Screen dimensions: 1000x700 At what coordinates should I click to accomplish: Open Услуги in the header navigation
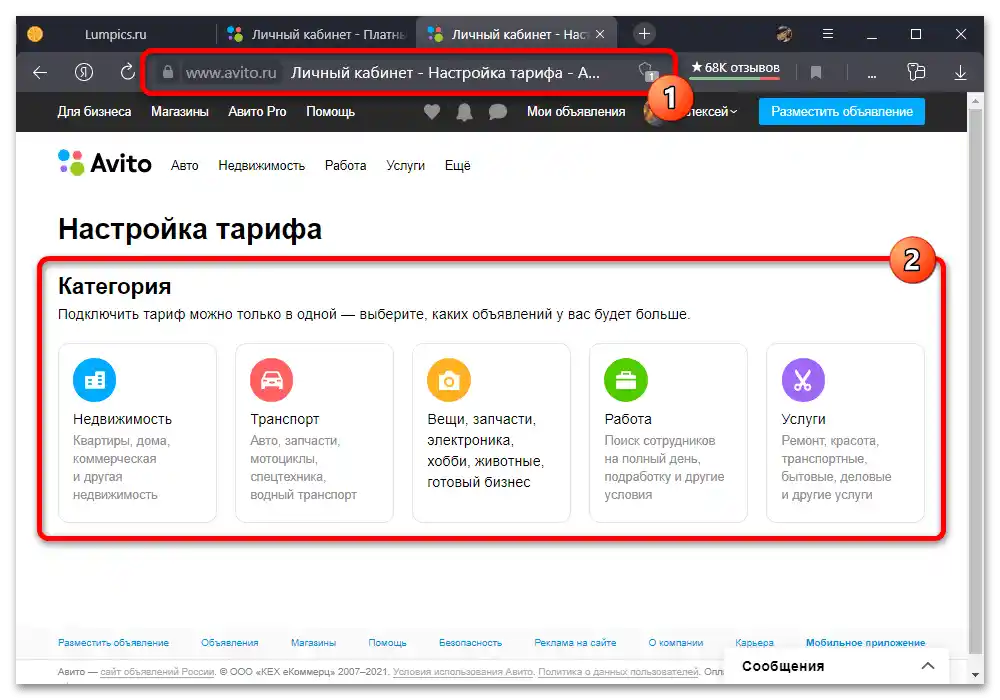[x=405, y=166]
